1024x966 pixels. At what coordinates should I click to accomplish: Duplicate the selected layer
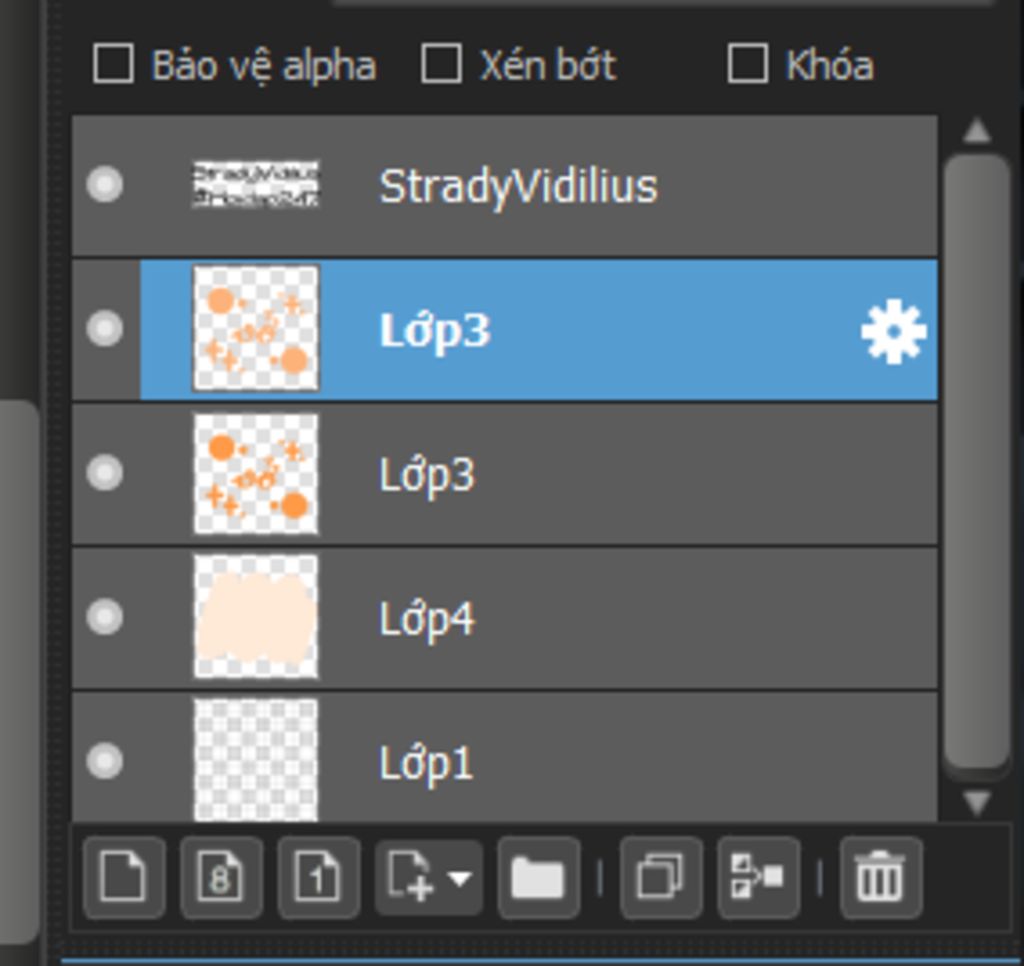point(661,877)
